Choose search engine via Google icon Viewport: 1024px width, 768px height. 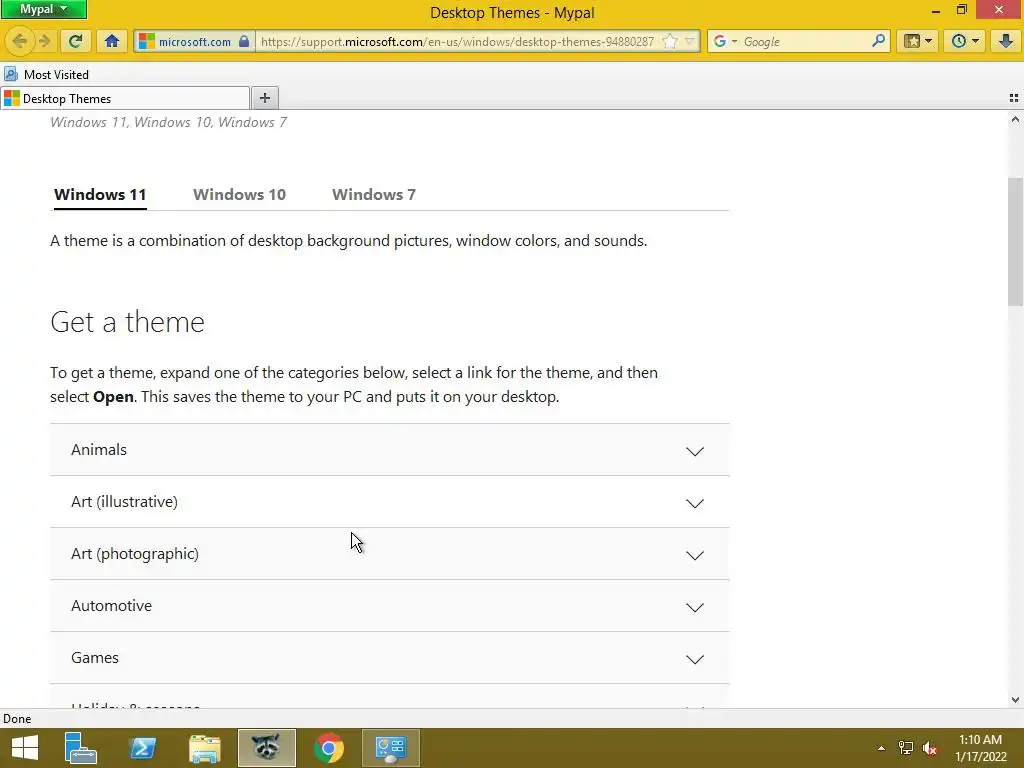pos(724,41)
